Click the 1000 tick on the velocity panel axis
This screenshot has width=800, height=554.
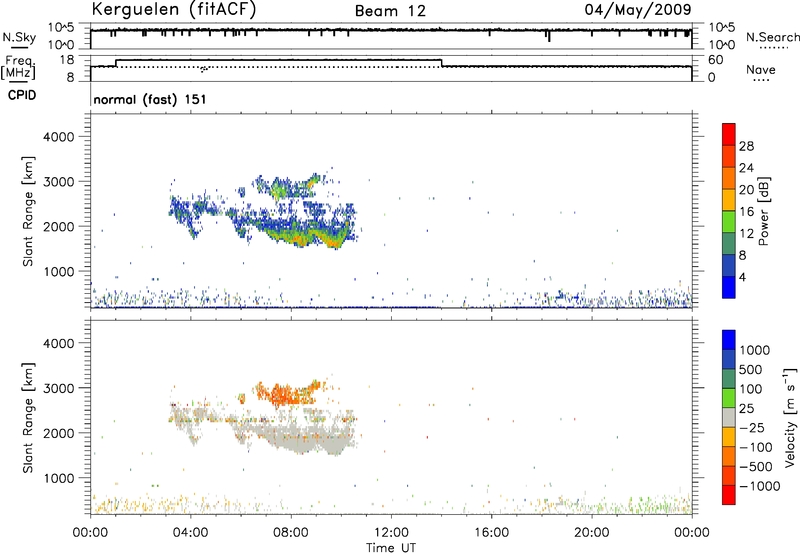pyautogui.click(x=58, y=478)
